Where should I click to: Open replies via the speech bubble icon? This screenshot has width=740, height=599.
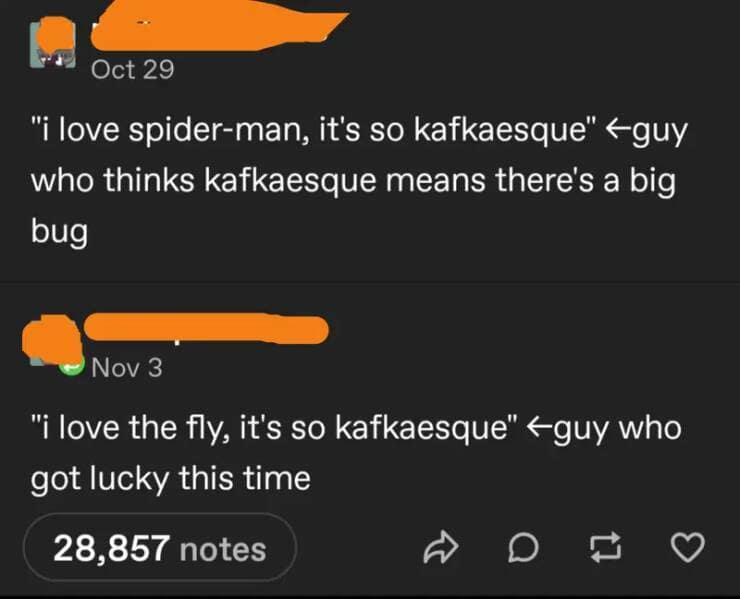tap(523, 548)
